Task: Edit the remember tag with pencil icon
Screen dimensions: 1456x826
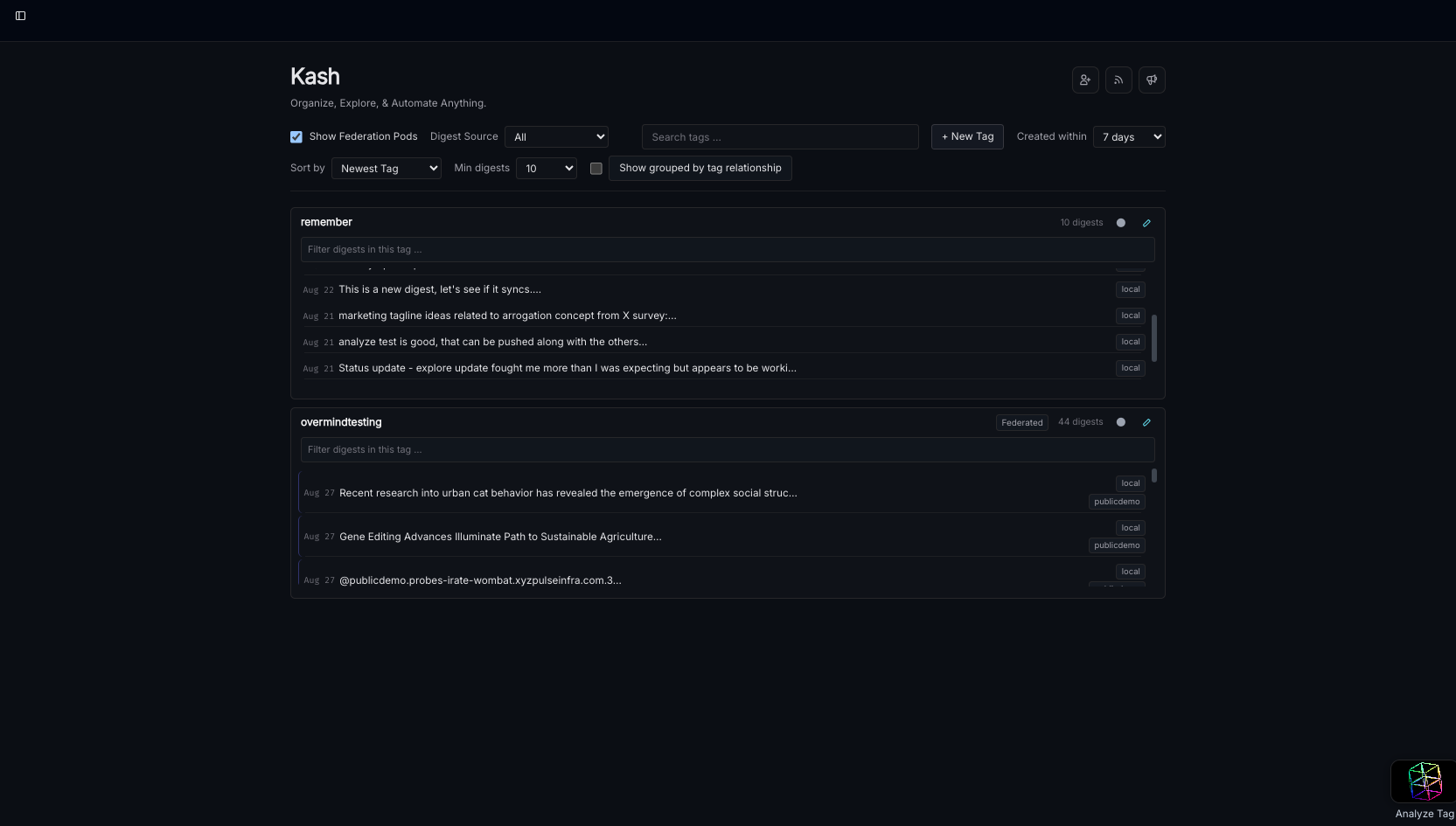Action: click(1146, 223)
